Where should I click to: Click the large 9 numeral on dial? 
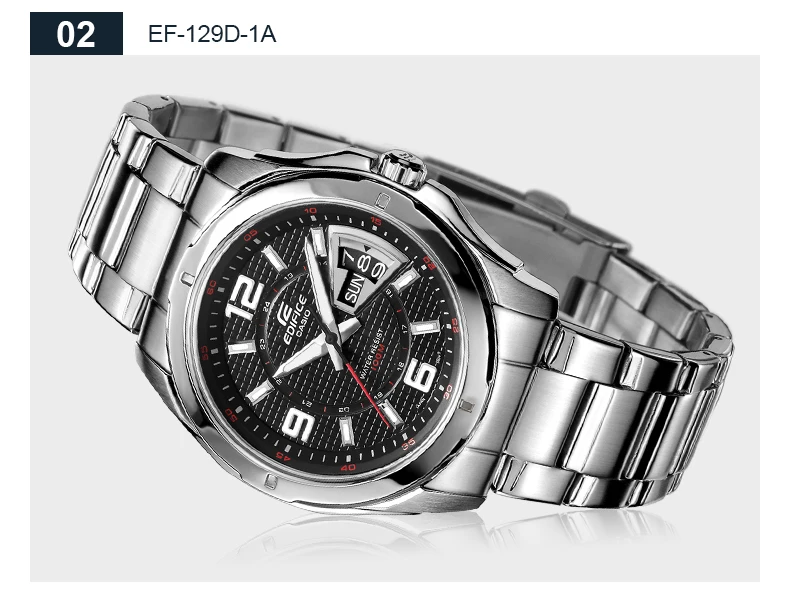(x=299, y=424)
